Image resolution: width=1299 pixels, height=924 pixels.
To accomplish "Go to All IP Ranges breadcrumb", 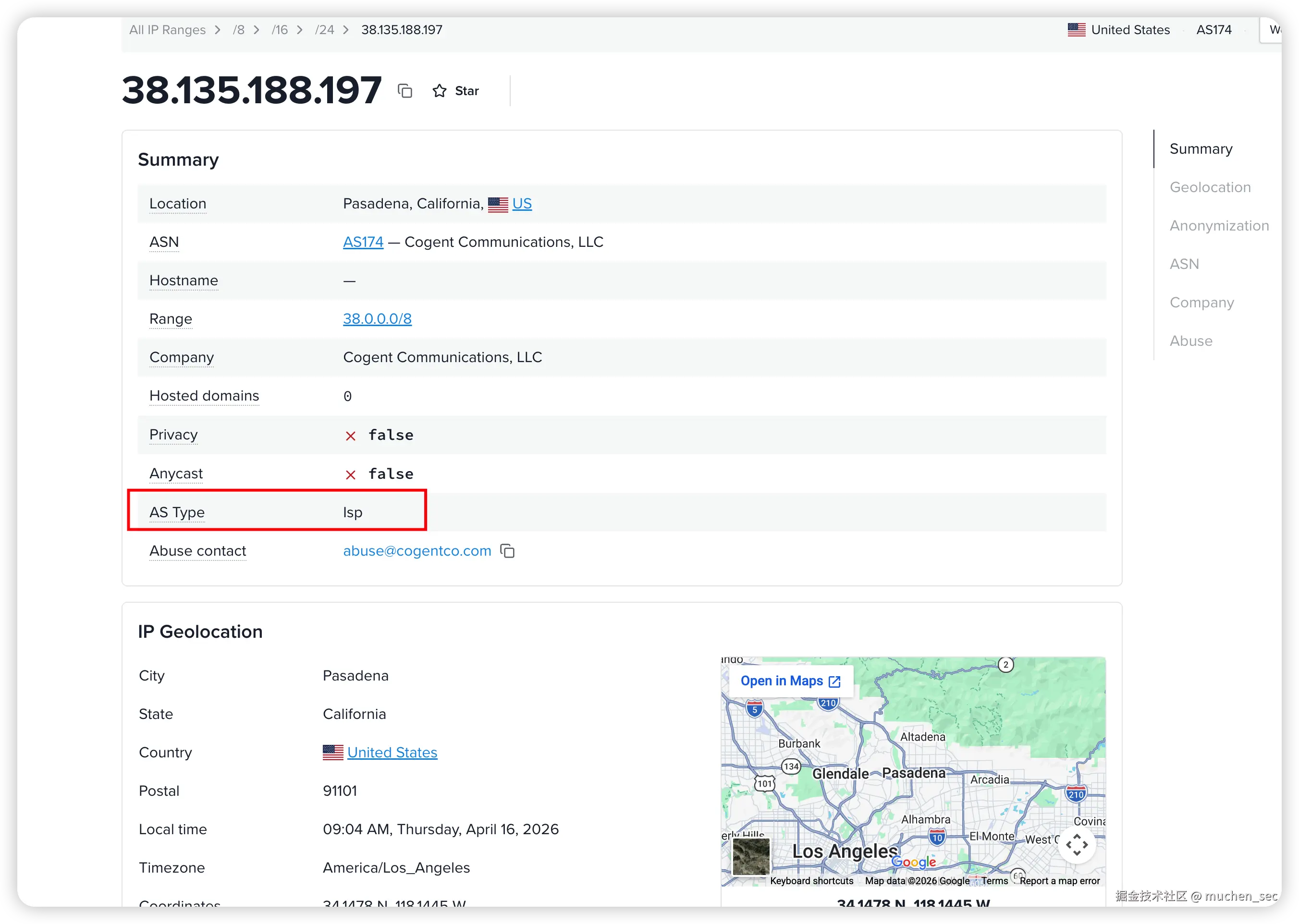I will click(x=167, y=30).
